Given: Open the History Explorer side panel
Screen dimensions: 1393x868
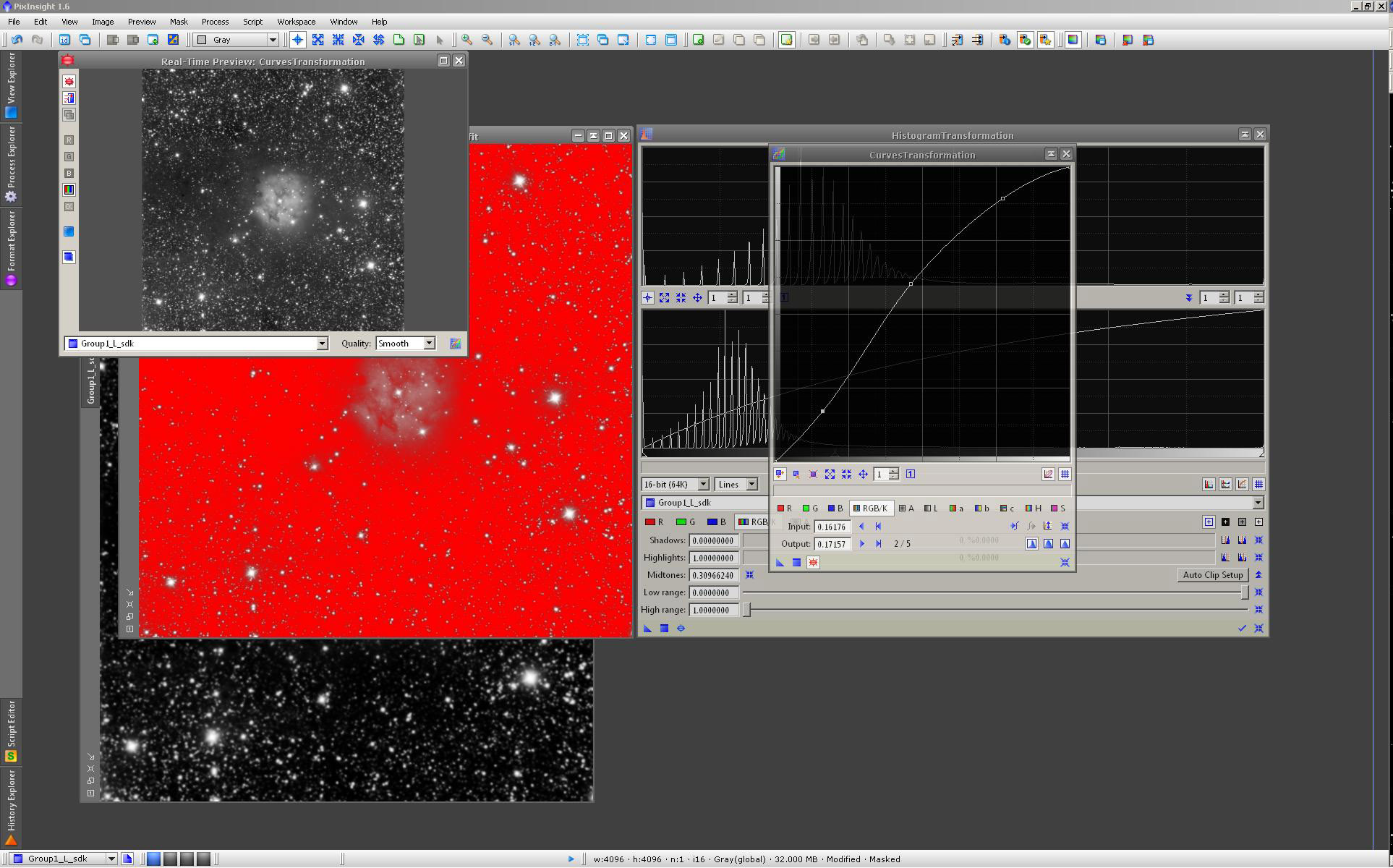Looking at the screenshot, I should [11, 807].
